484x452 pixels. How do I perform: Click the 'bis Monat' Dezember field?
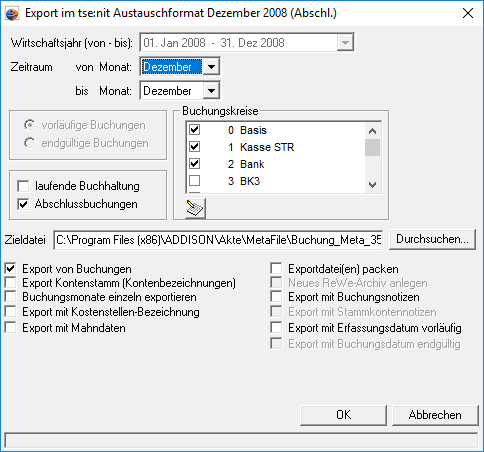click(172, 91)
